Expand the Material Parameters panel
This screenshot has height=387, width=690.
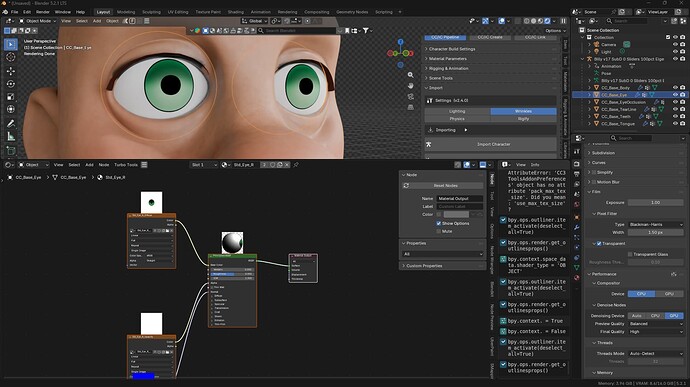(x=491, y=59)
